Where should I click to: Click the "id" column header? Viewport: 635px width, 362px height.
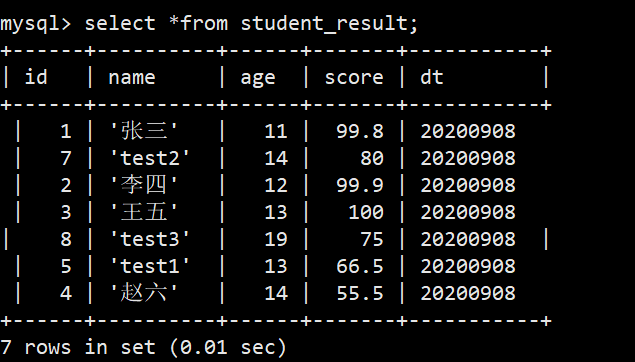click(36, 77)
